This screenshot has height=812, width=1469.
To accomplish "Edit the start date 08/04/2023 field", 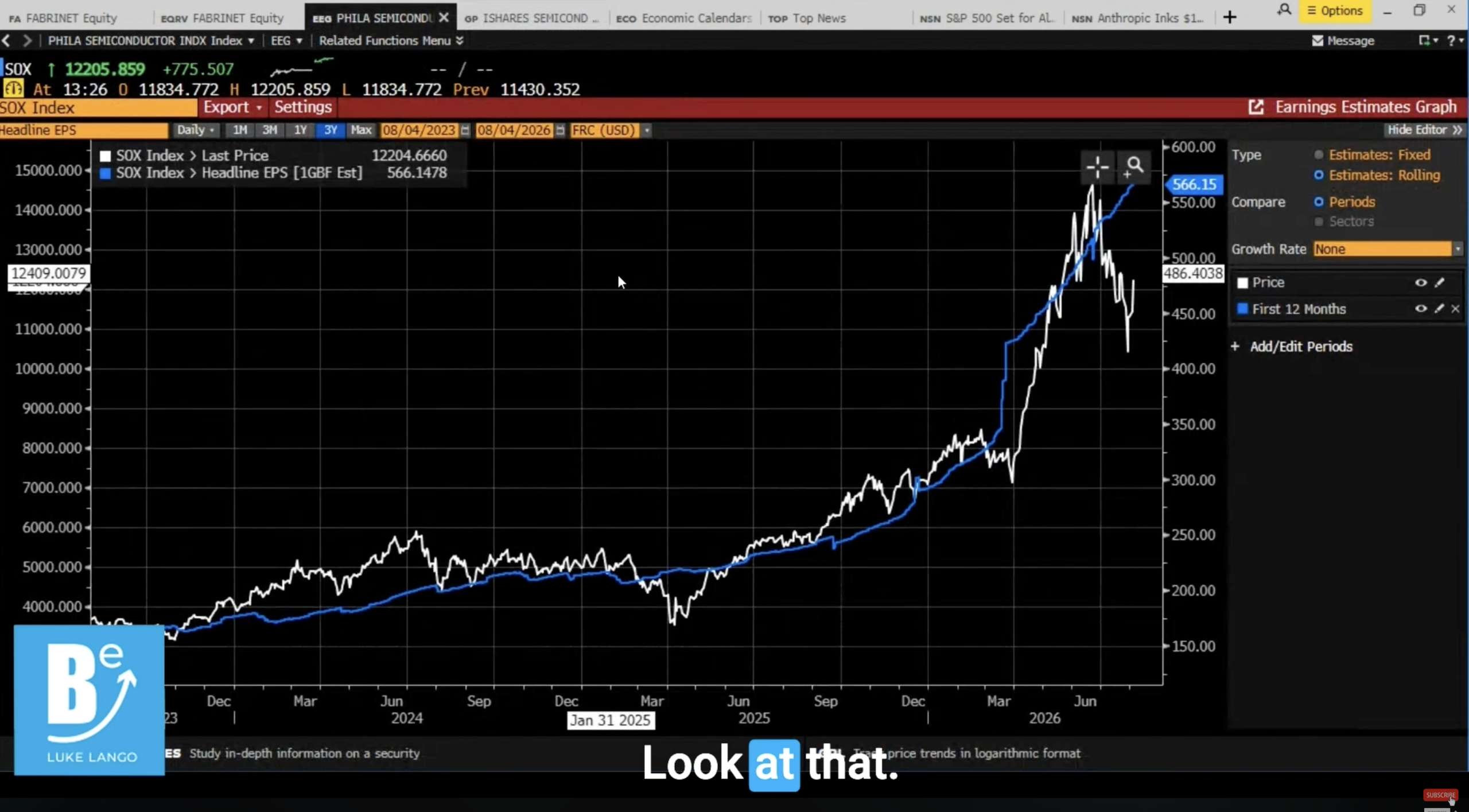I will point(419,131).
